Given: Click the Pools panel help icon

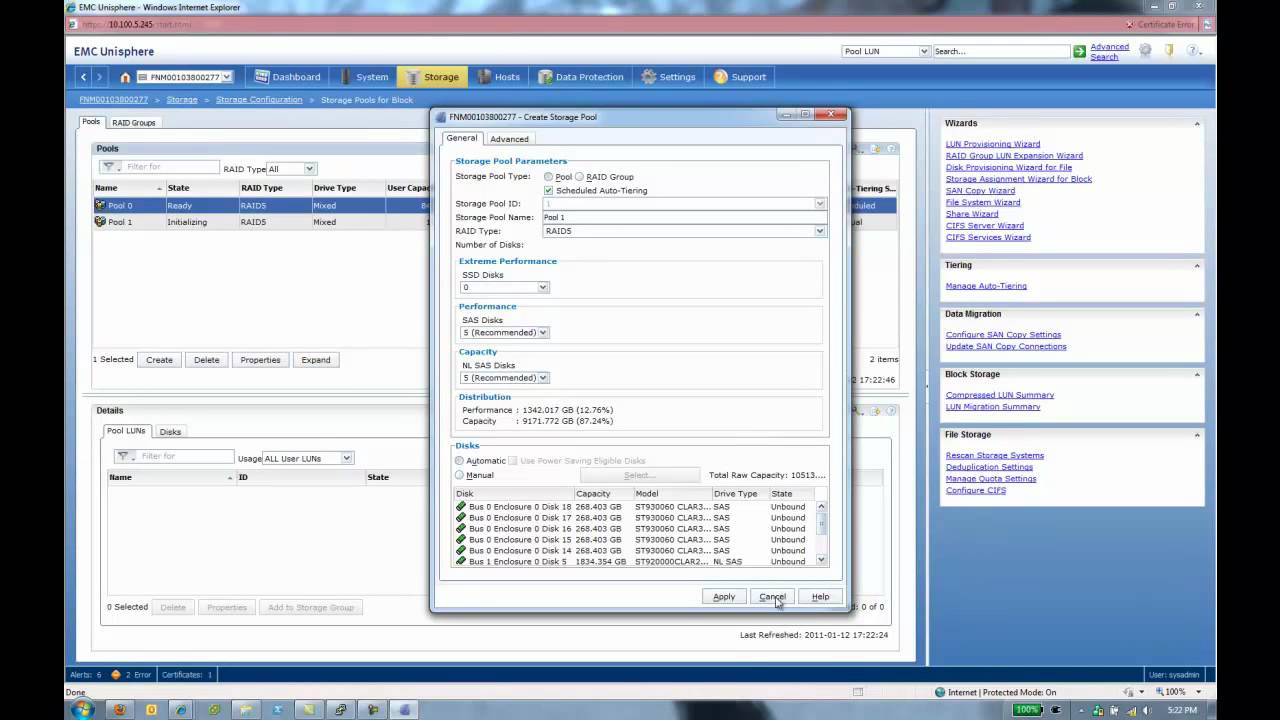Looking at the screenshot, I should coord(892,149).
